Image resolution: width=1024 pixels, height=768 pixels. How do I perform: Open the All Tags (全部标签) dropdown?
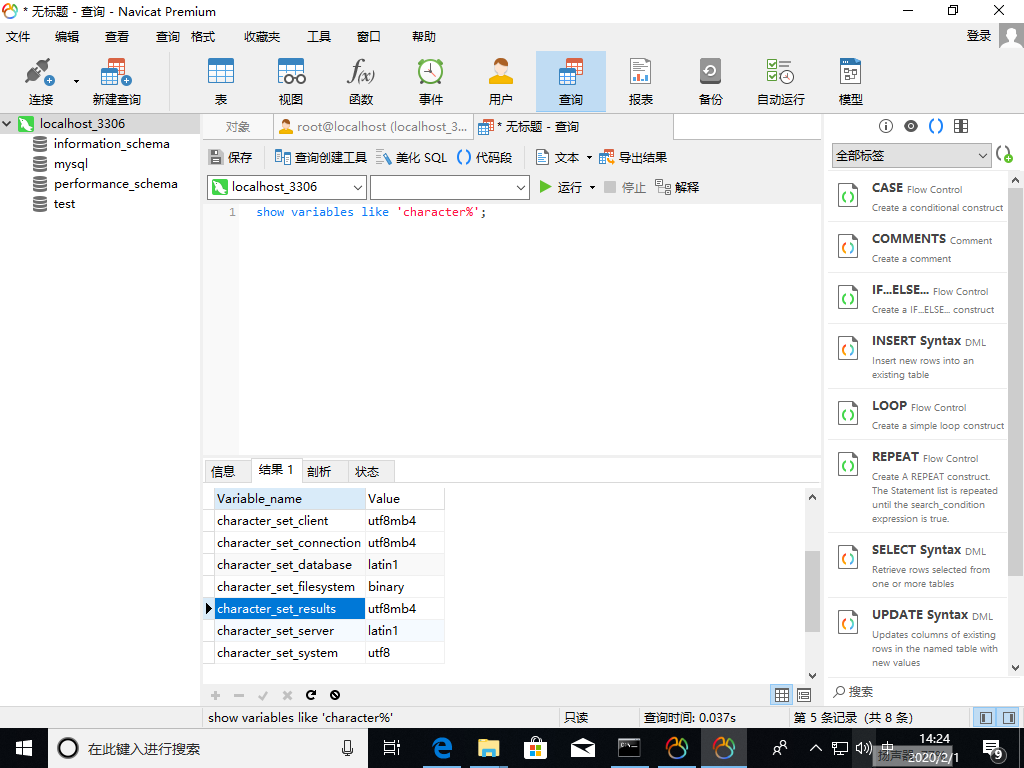pos(912,155)
